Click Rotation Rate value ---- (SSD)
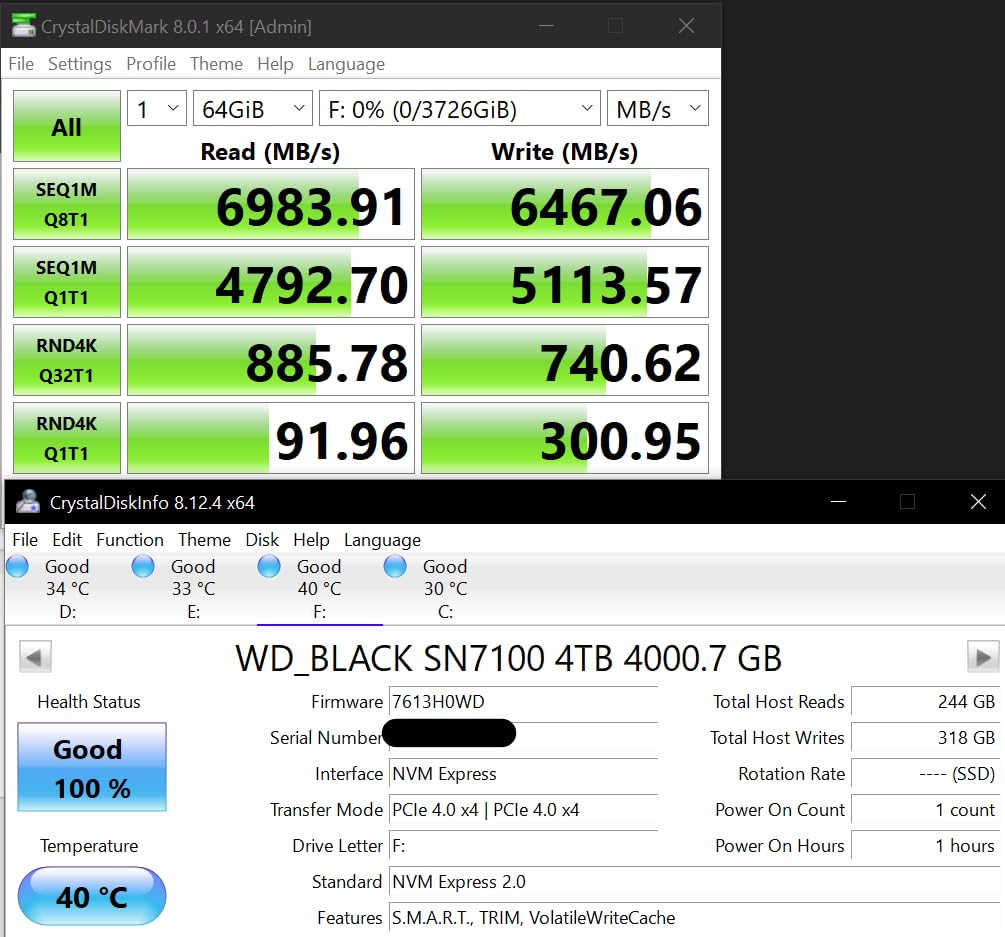Image resolution: width=1005 pixels, height=937 pixels. click(925, 774)
